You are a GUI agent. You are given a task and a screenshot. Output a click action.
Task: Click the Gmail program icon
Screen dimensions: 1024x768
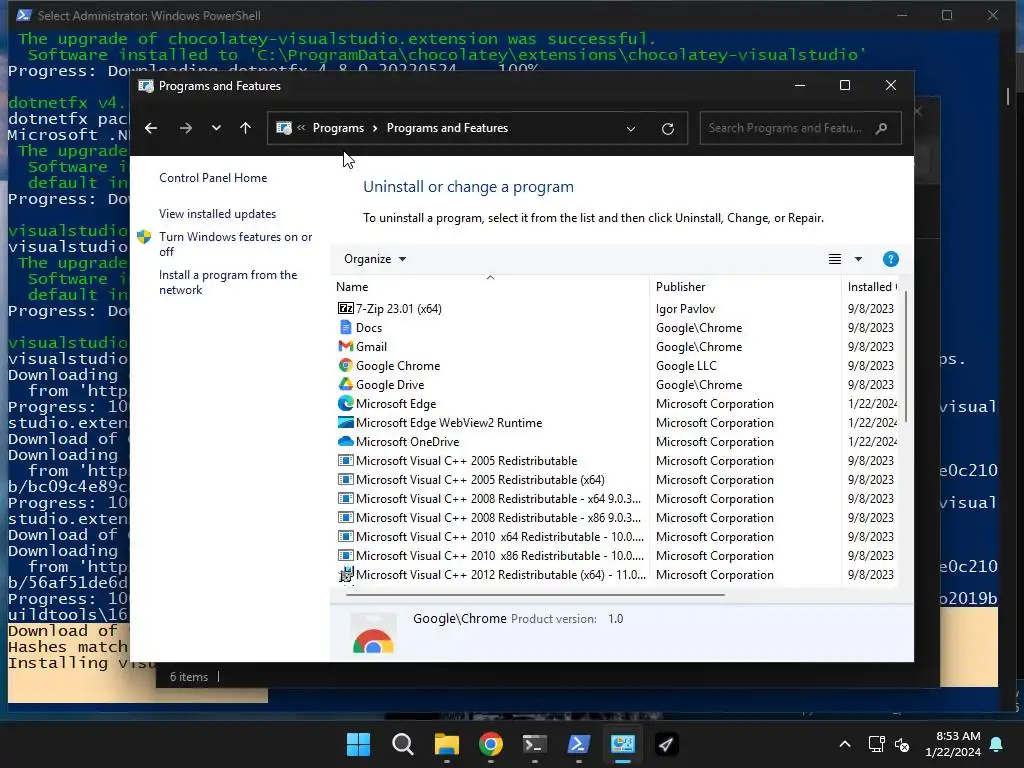[345, 346]
